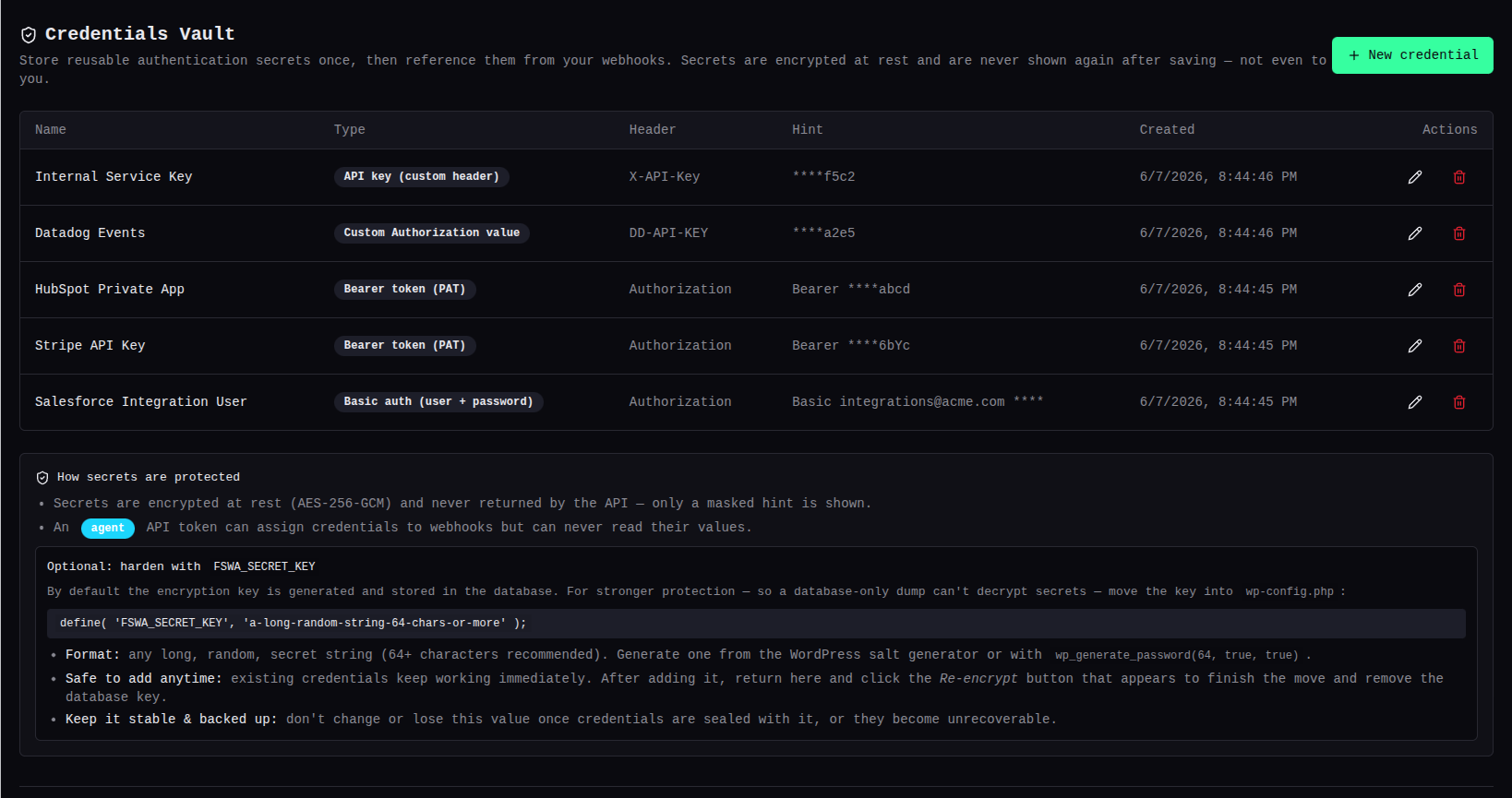Click the agent badge
The height and width of the screenshot is (798, 1512).
pos(108,528)
